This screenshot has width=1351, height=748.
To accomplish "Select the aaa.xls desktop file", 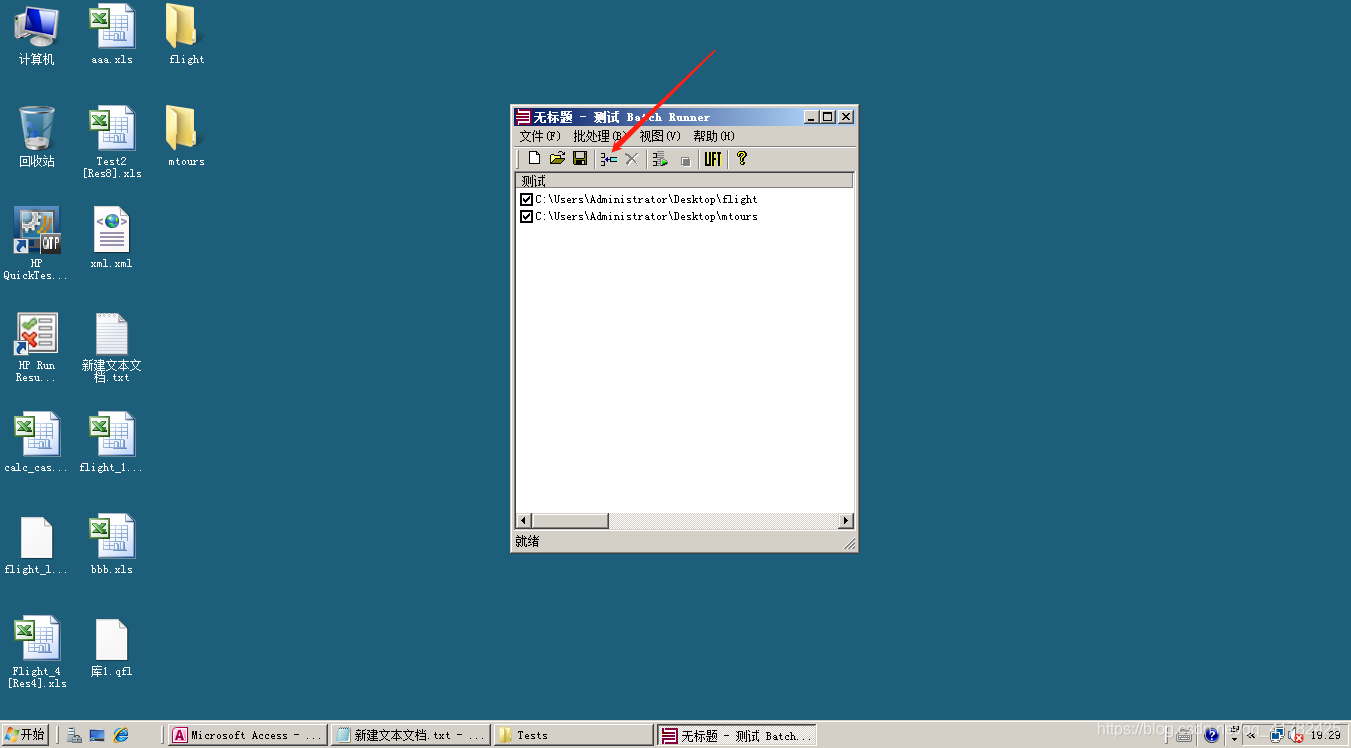I will click(x=112, y=35).
